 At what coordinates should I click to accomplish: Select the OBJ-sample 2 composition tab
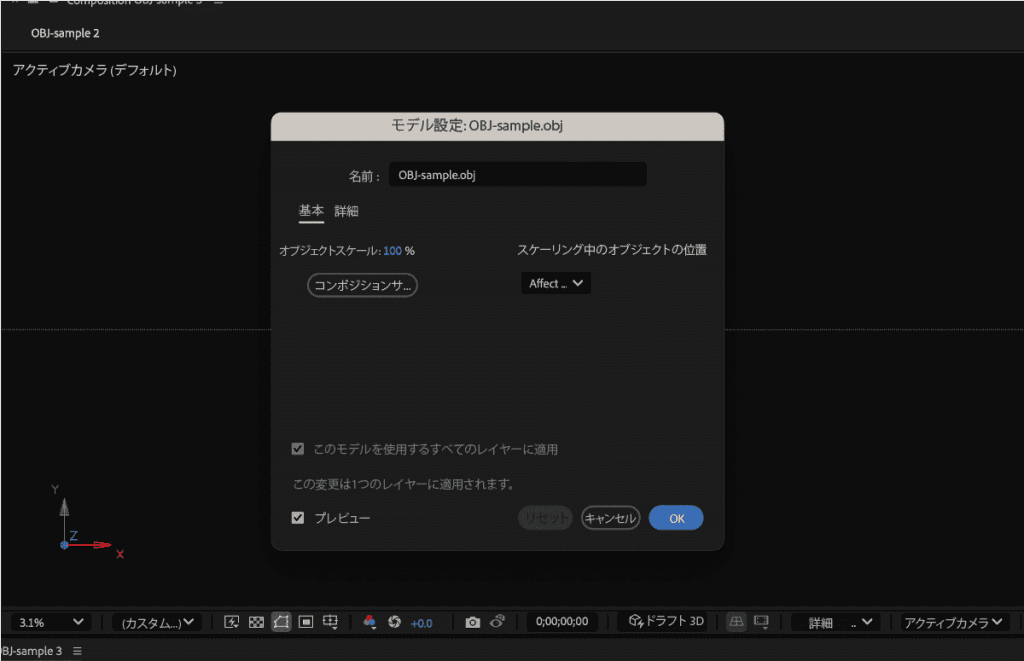click(65, 33)
